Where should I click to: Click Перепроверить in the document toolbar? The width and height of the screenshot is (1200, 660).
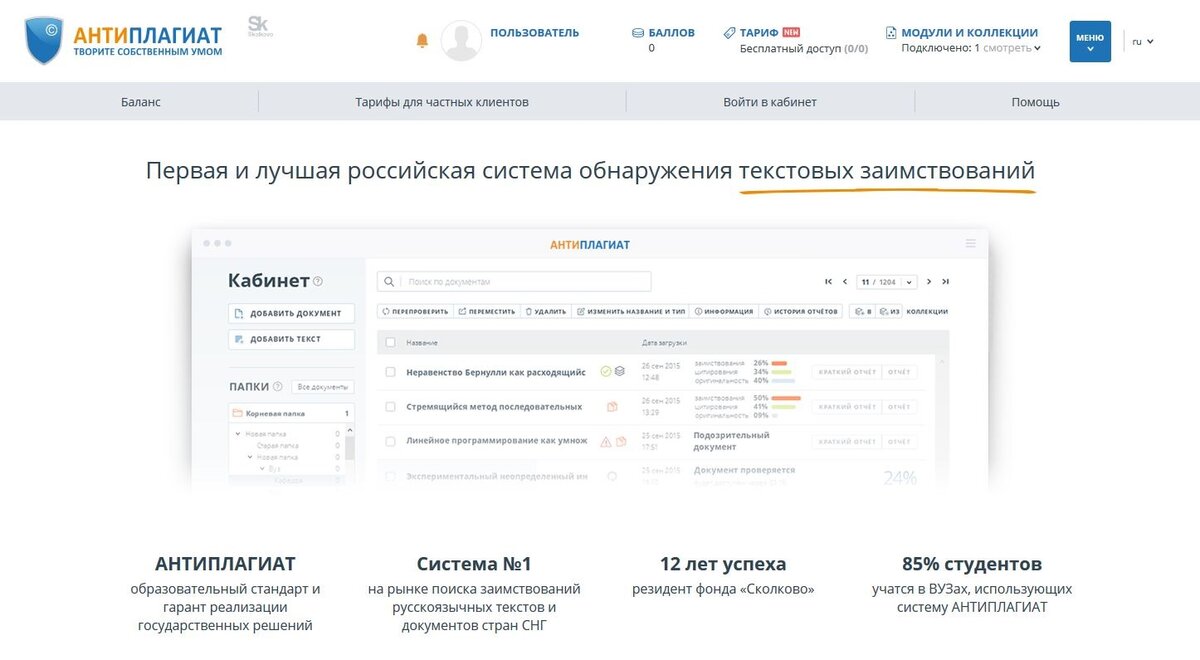(x=415, y=312)
